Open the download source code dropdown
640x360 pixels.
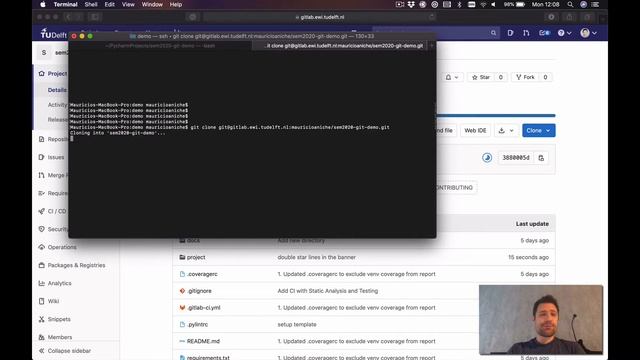click(x=506, y=131)
